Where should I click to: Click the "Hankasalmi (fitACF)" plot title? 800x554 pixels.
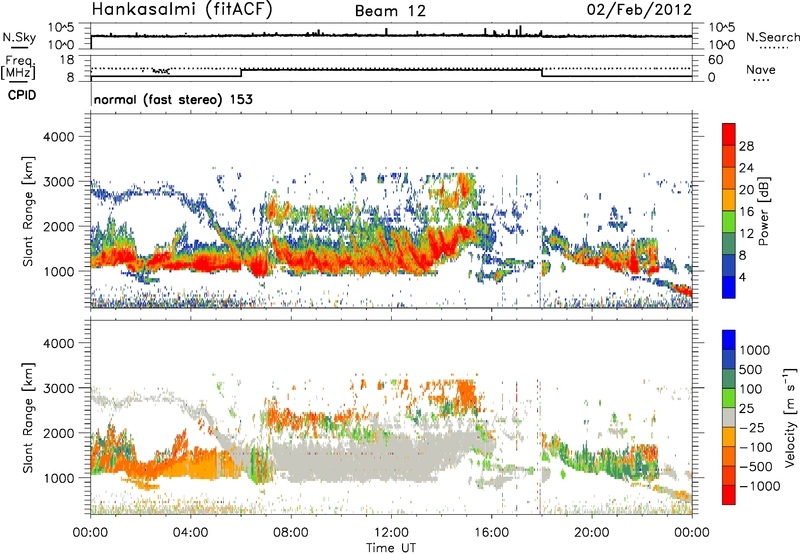182,9
